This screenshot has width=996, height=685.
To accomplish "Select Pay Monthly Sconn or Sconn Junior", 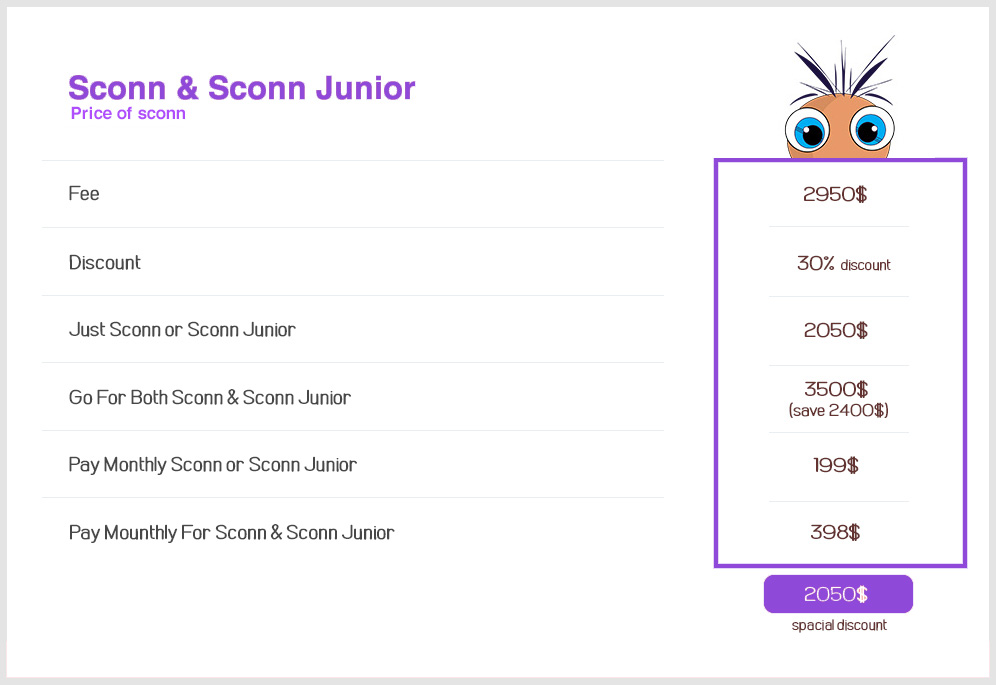I will [x=212, y=465].
